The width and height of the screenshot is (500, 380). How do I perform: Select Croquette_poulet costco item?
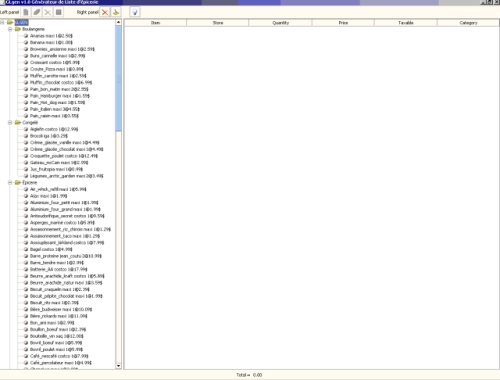pos(64,156)
